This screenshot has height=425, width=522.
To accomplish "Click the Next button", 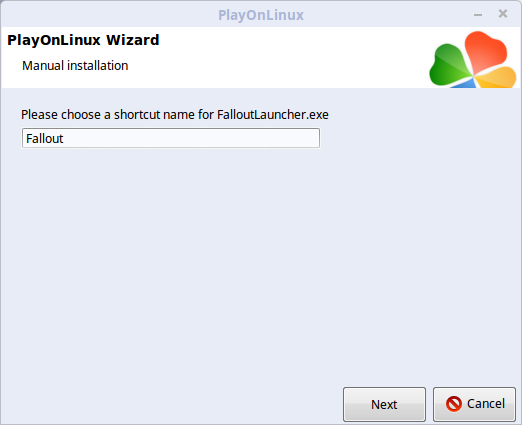I will (x=384, y=404).
